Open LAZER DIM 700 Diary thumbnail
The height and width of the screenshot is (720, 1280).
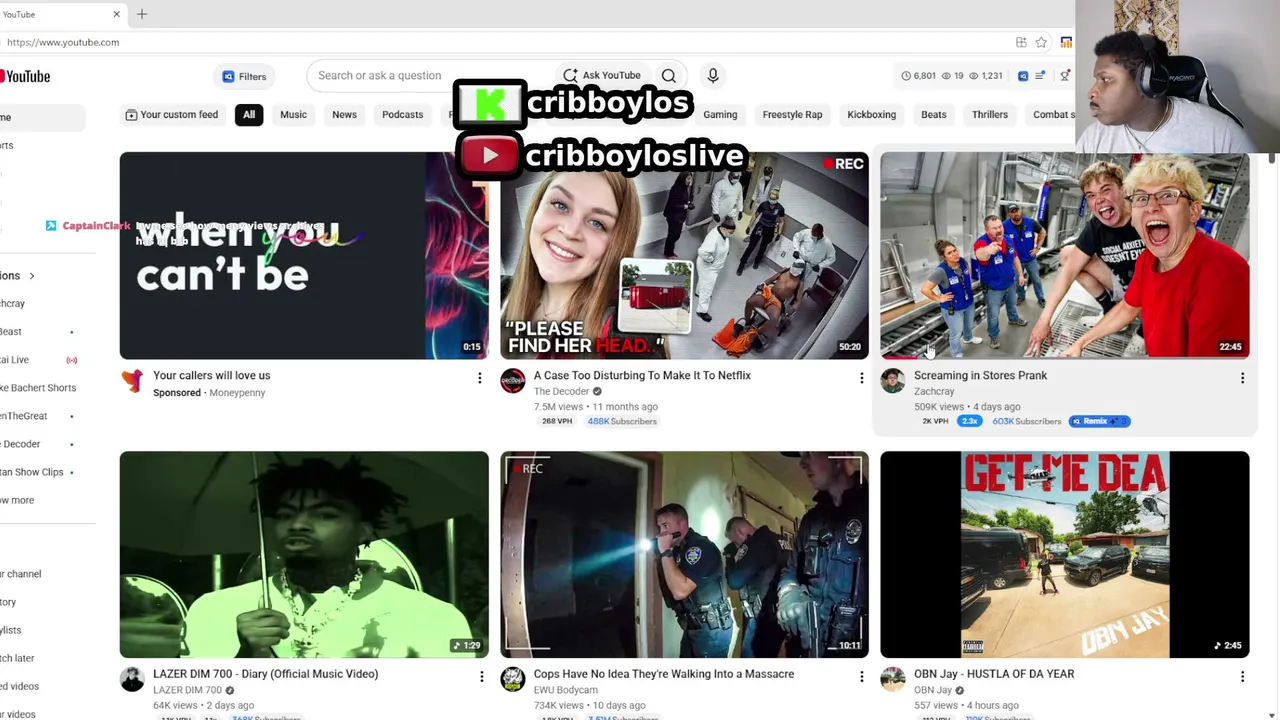pos(304,555)
